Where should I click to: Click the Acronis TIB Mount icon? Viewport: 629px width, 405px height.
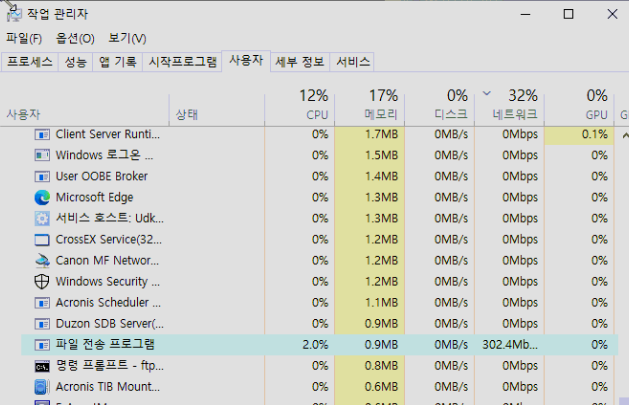42,387
